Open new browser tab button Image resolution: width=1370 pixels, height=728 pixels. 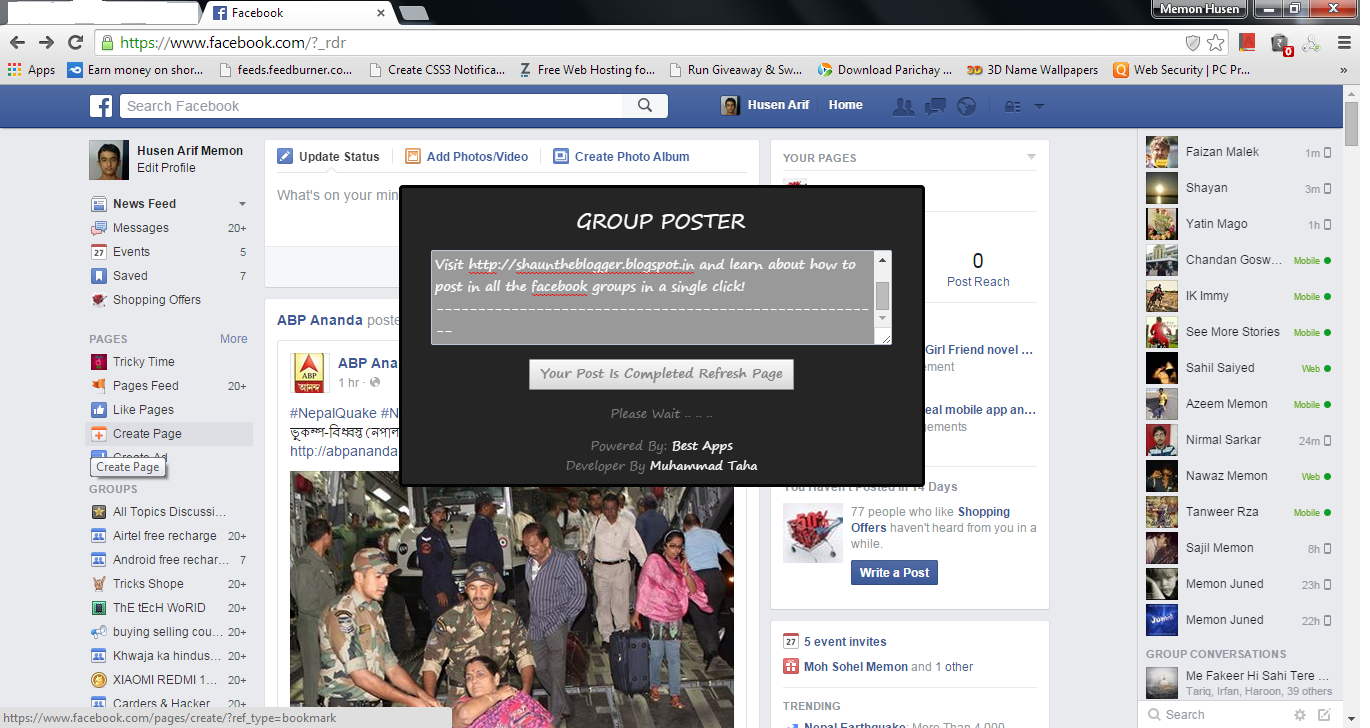[414, 13]
